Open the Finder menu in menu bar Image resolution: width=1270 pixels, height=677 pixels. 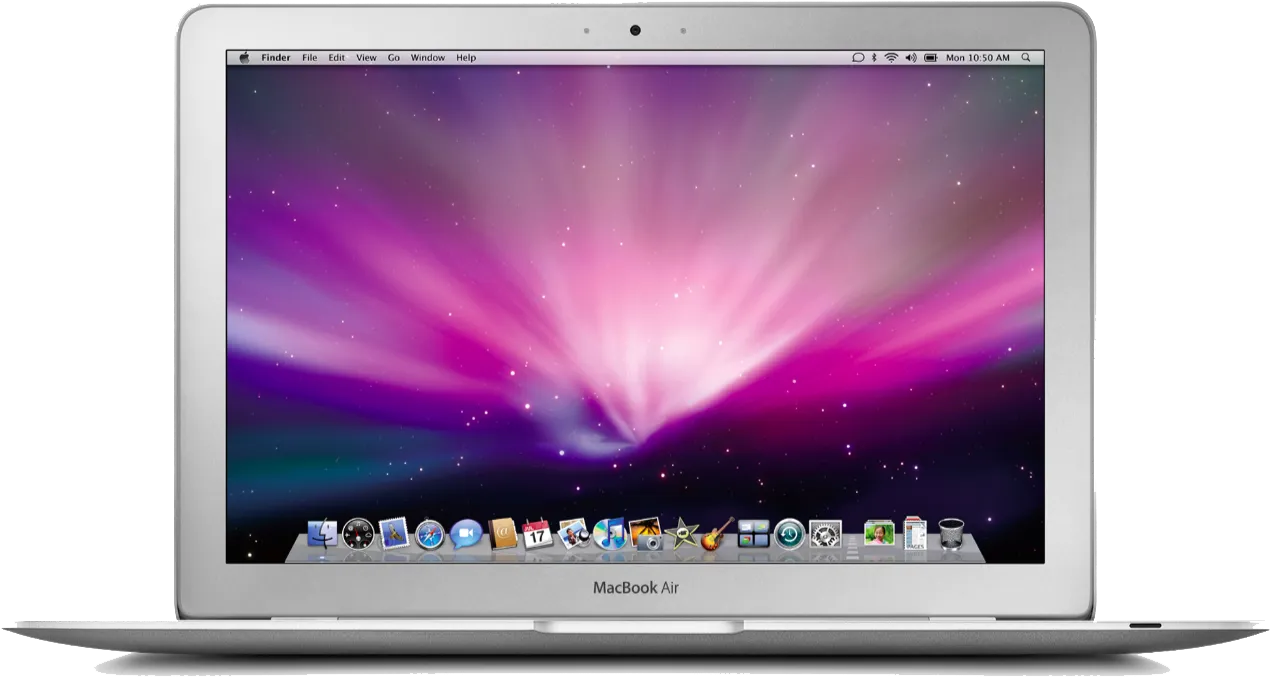point(276,58)
